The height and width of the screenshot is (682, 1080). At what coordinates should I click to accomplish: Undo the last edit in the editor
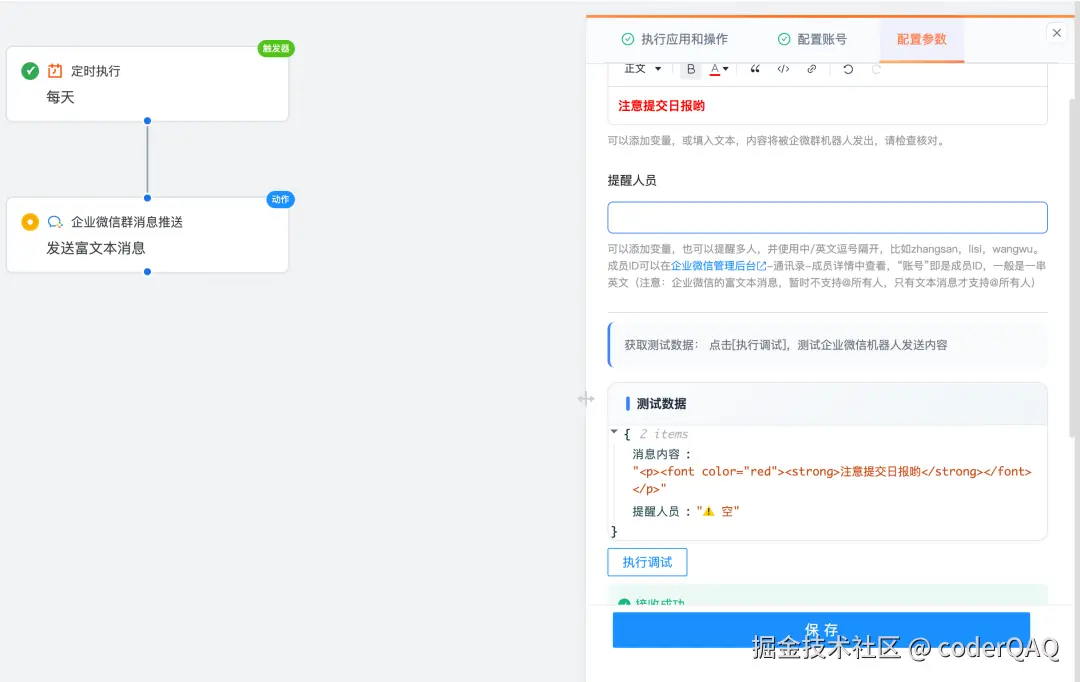click(x=848, y=69)
